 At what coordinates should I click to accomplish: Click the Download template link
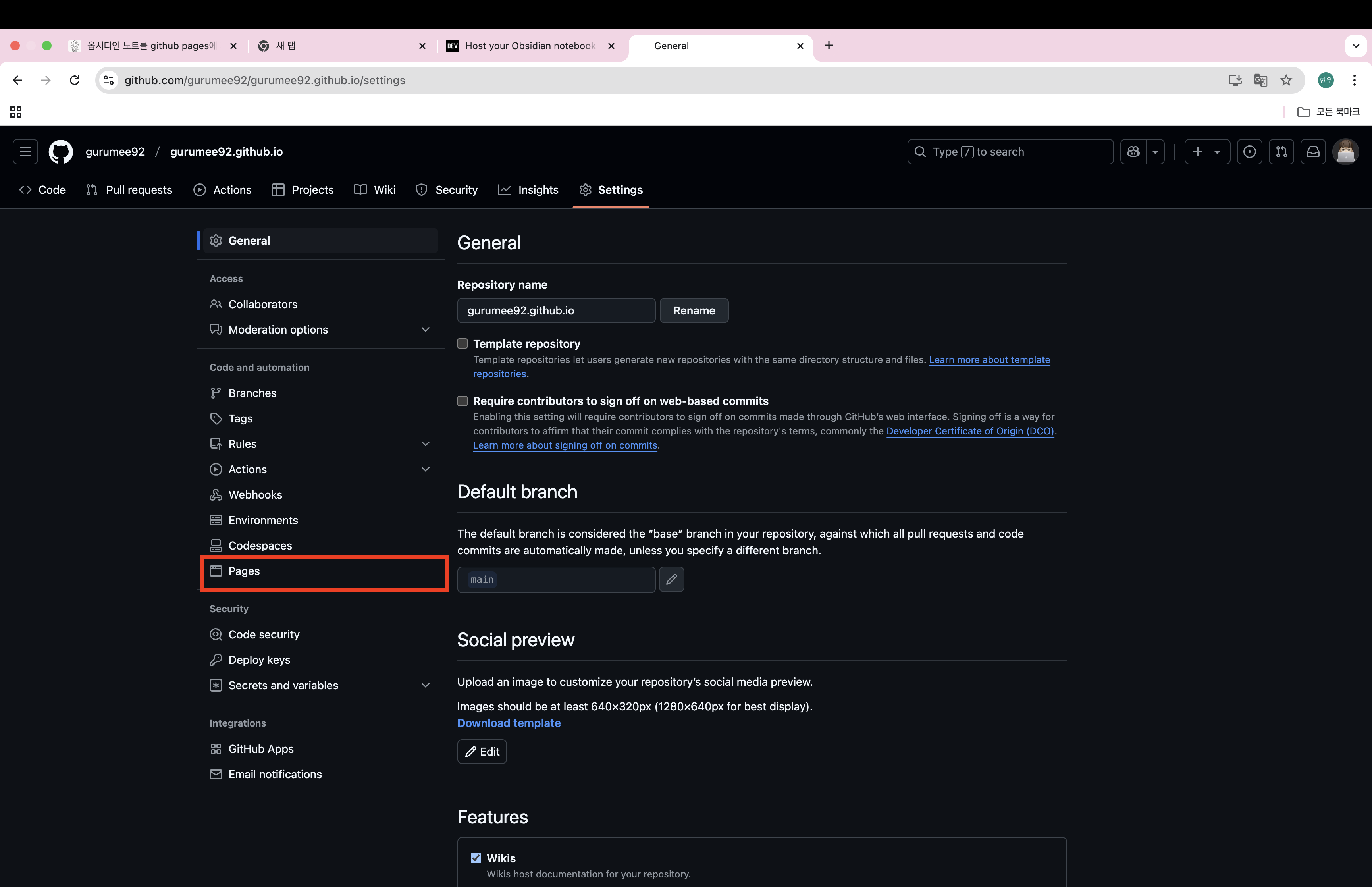coord(509,723)
